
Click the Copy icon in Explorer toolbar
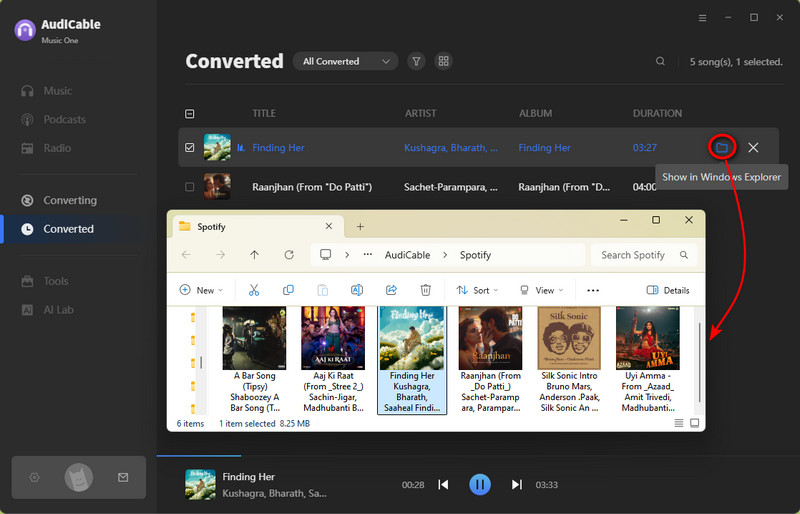tap(288, 290)
